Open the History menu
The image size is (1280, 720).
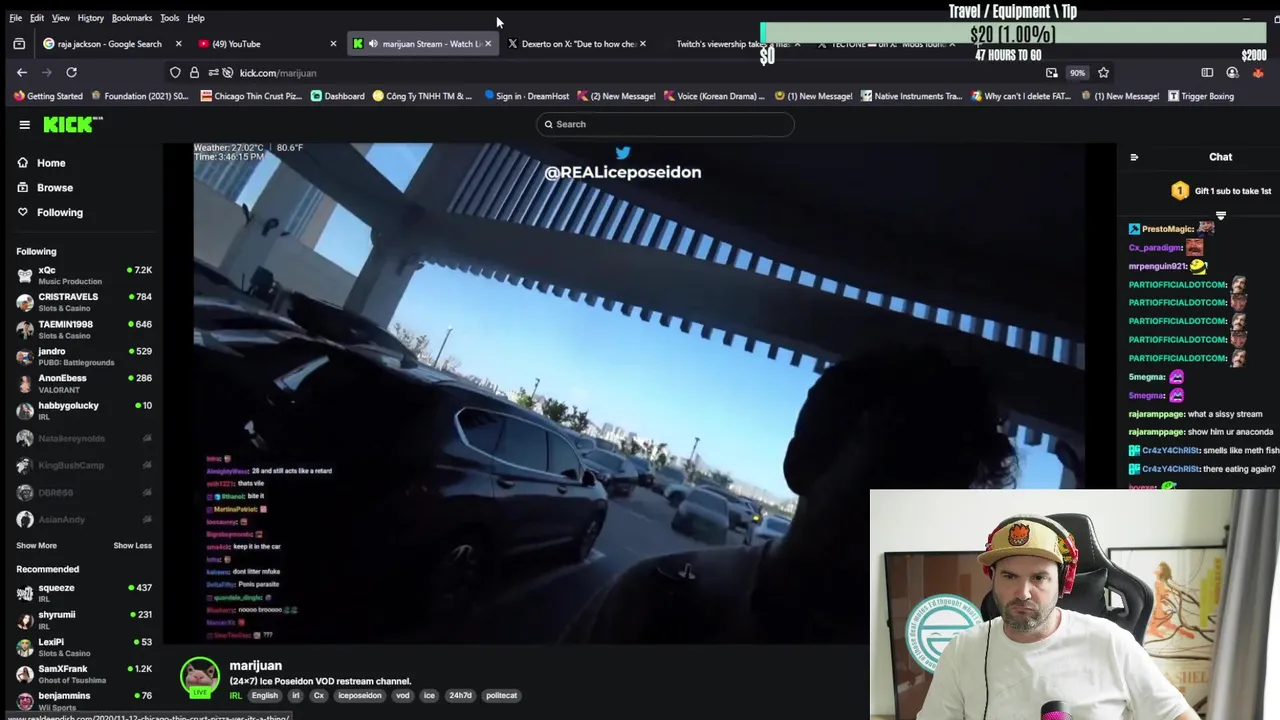(91, 18)
